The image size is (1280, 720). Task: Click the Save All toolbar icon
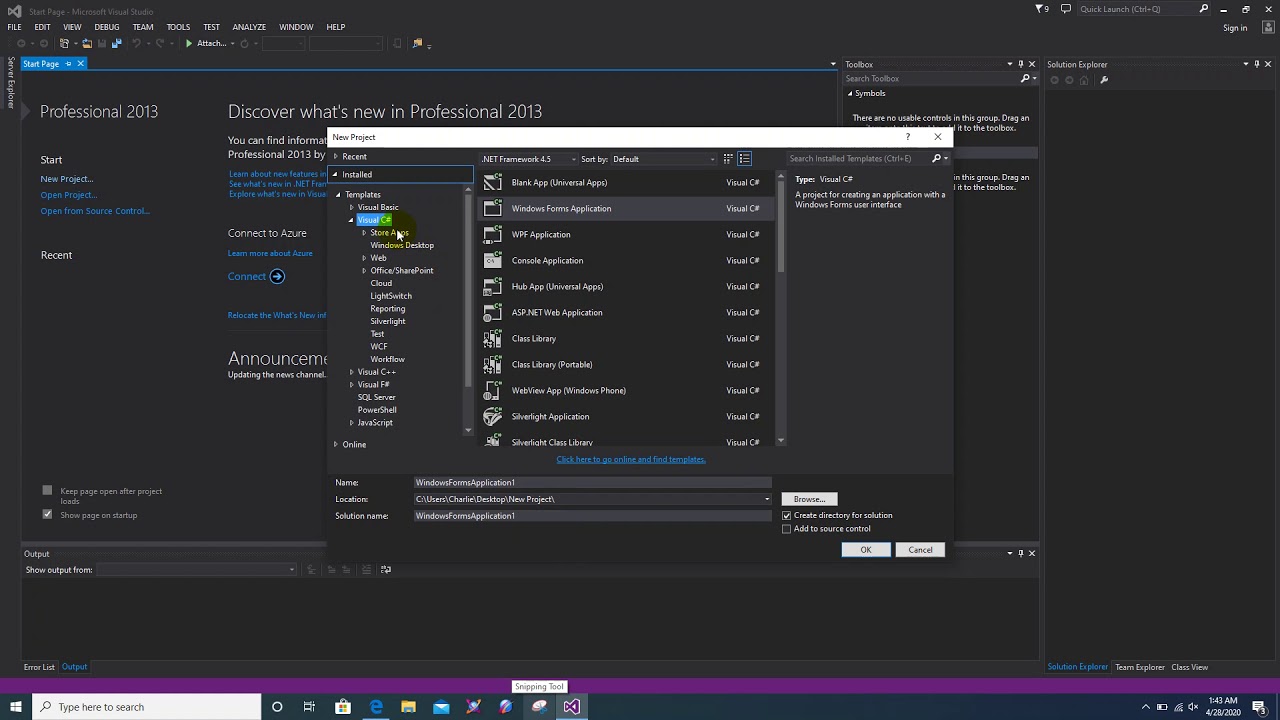(116, 44)
